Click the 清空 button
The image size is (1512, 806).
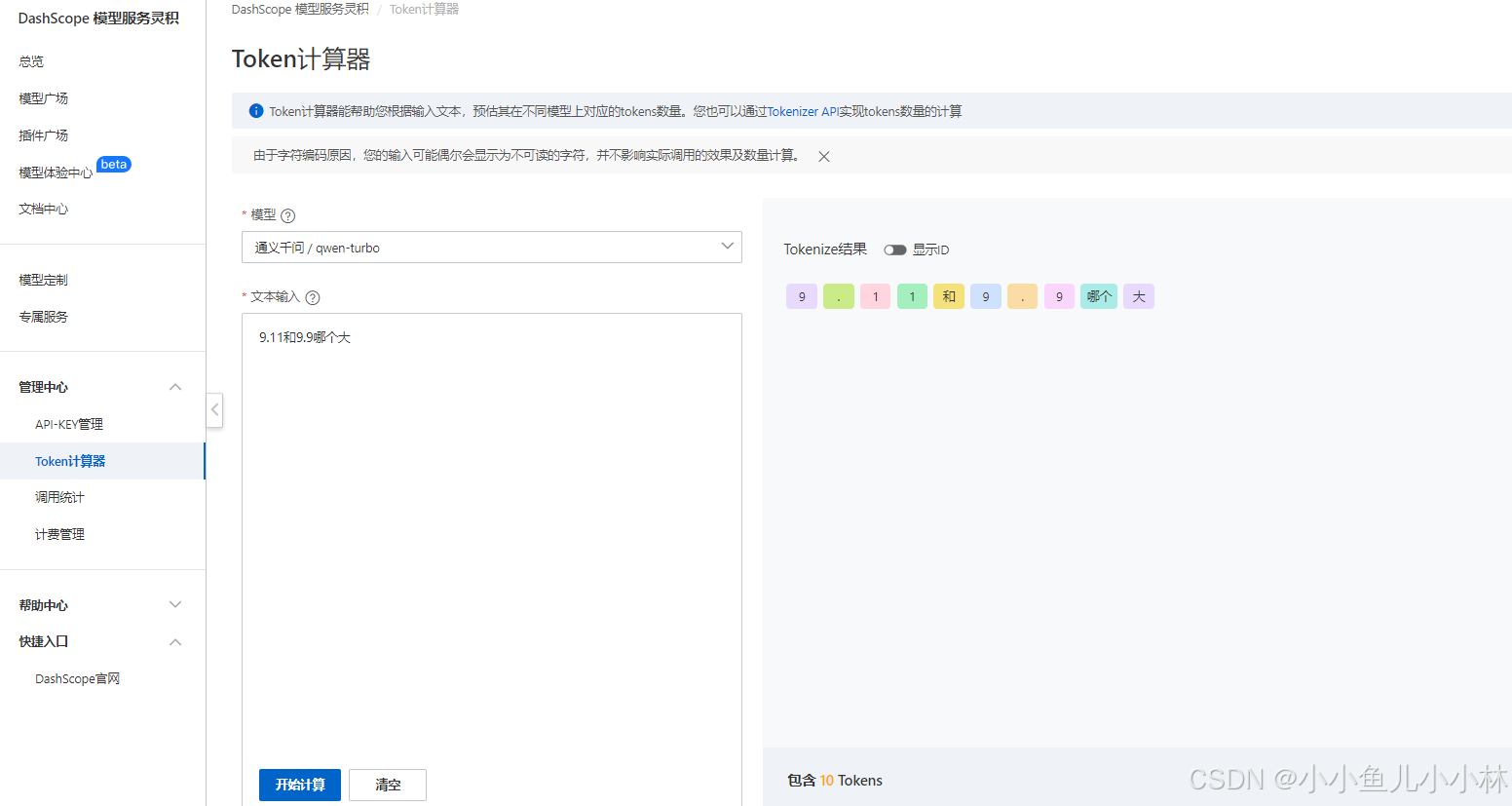[388, 785]
